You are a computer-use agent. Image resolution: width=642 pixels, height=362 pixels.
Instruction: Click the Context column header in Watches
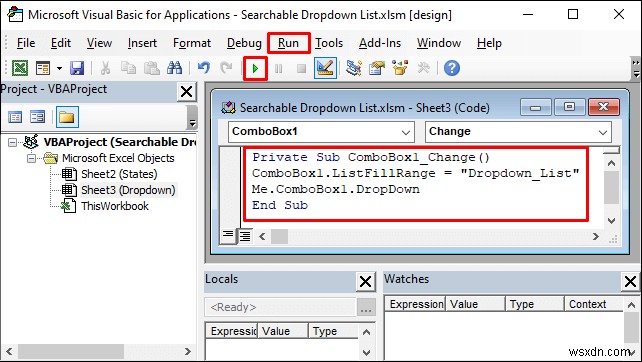point(594,304)
